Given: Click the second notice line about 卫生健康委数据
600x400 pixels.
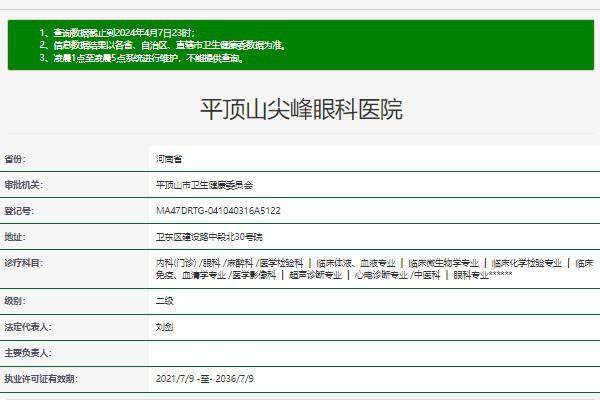Looking at the screenshot, I should pos(163,45).
